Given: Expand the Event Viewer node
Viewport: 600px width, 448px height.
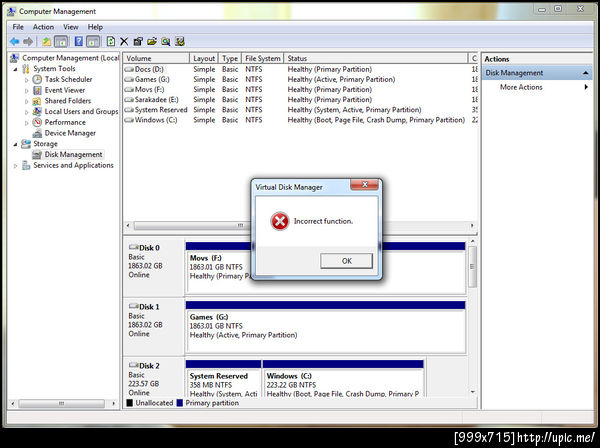Looking at the screenshot, I should pyautogui.click(x=26, y=91).
